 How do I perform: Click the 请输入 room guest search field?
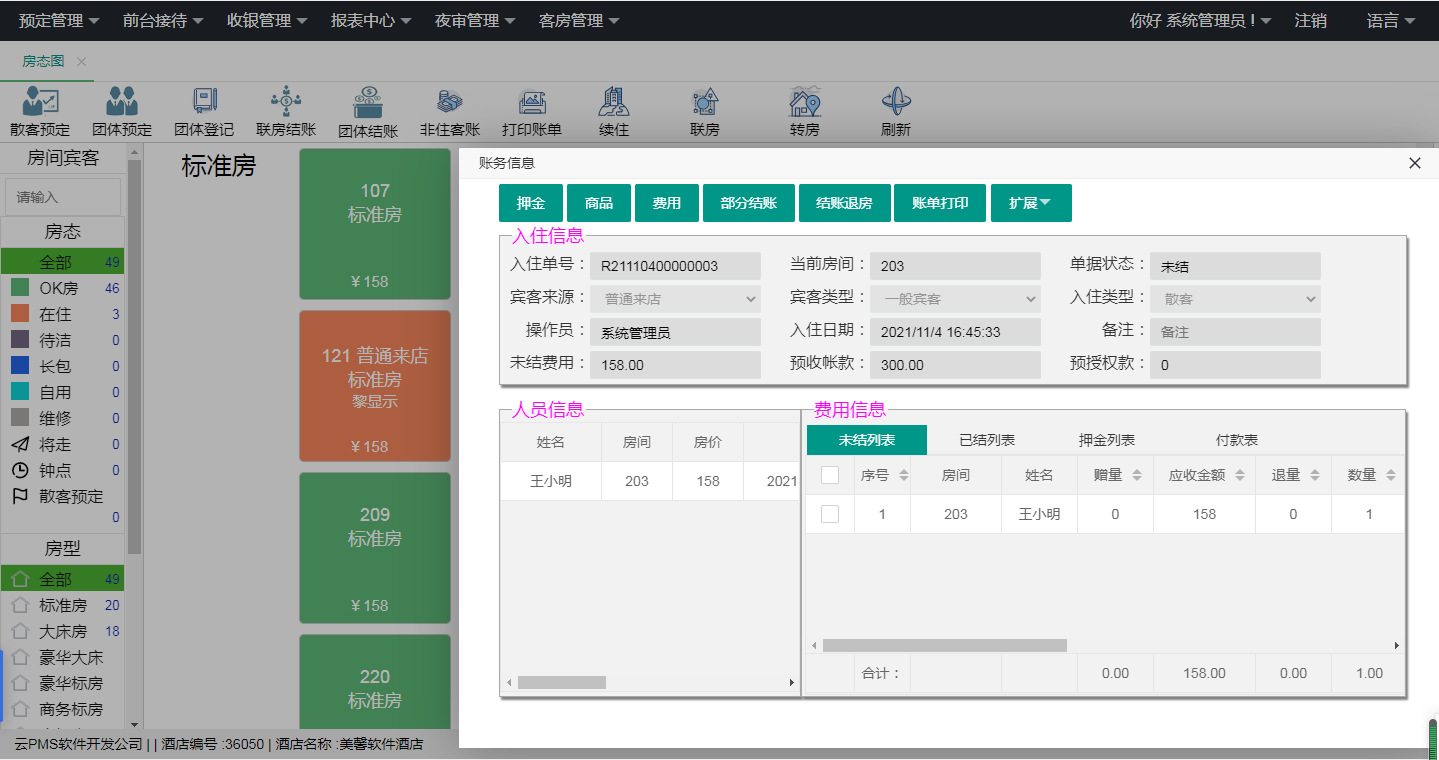[x=63, y=197]
